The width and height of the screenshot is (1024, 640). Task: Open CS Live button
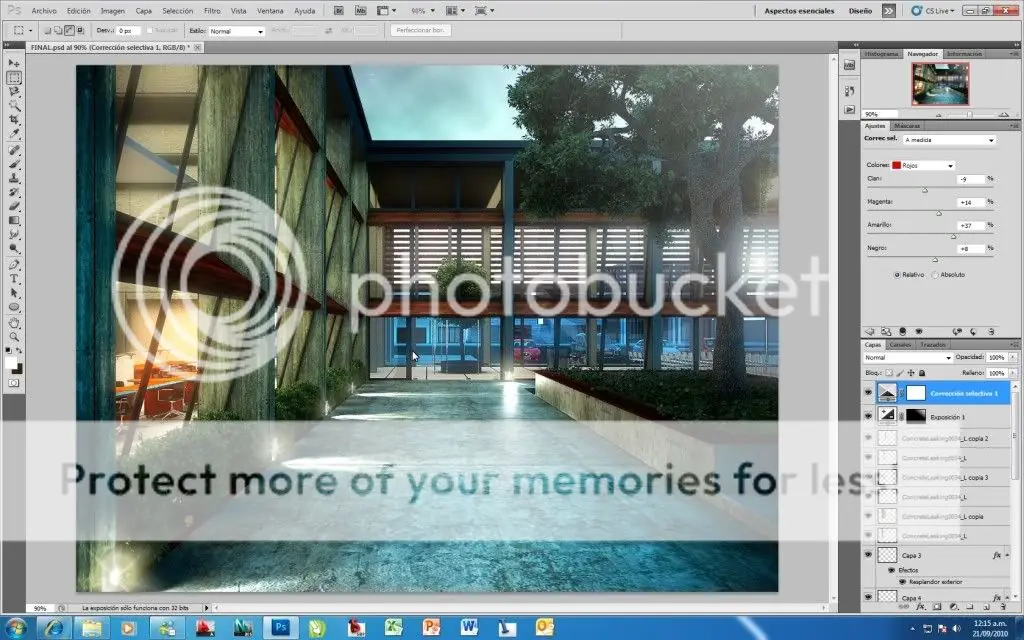[x=933, y=11]
